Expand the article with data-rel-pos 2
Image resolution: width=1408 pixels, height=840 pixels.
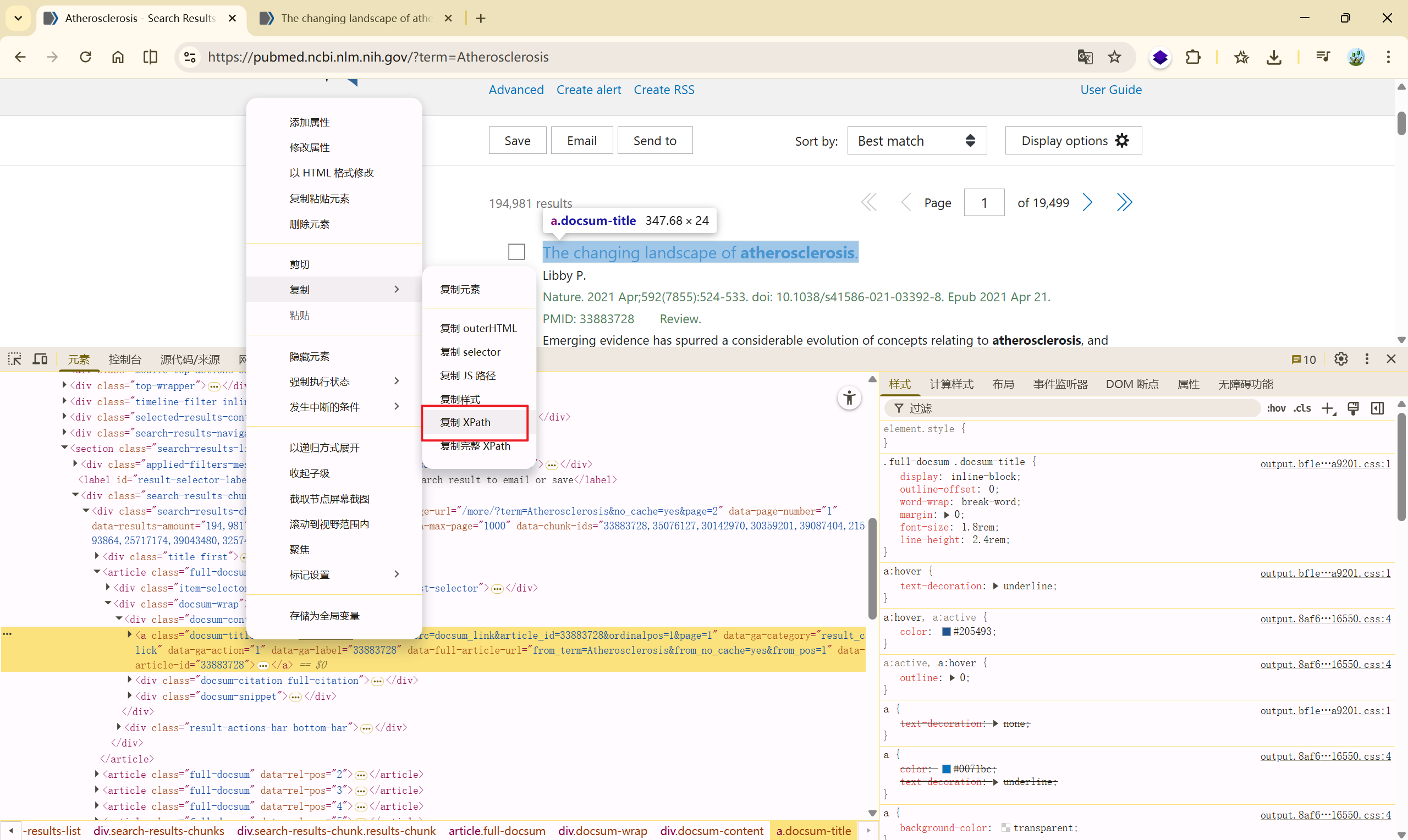point(97,774)
